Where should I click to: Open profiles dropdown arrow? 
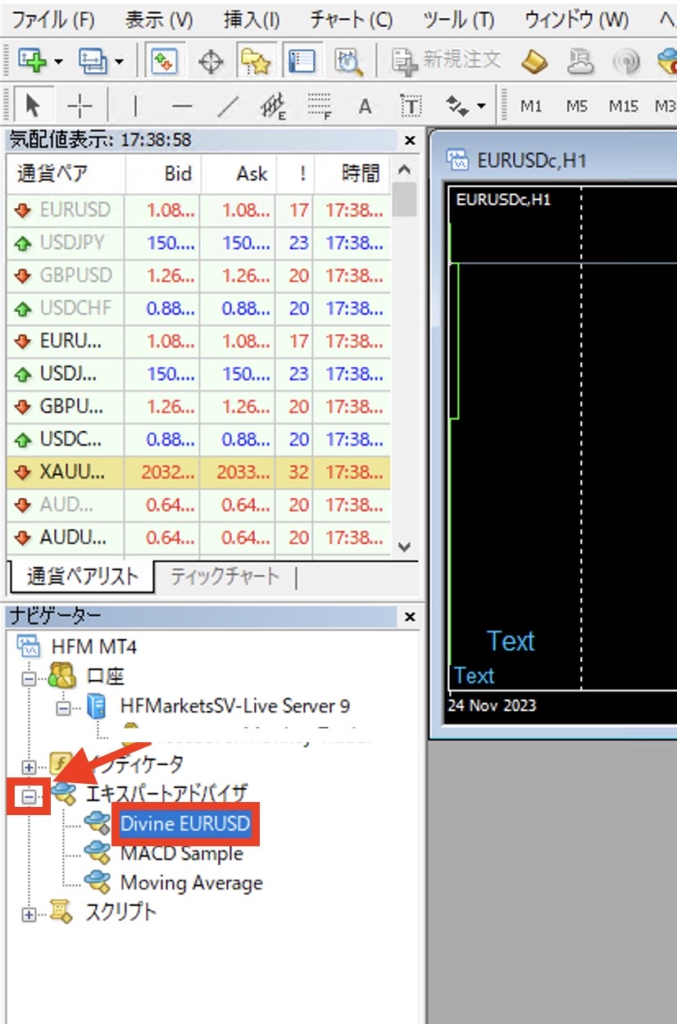point(119,62)
